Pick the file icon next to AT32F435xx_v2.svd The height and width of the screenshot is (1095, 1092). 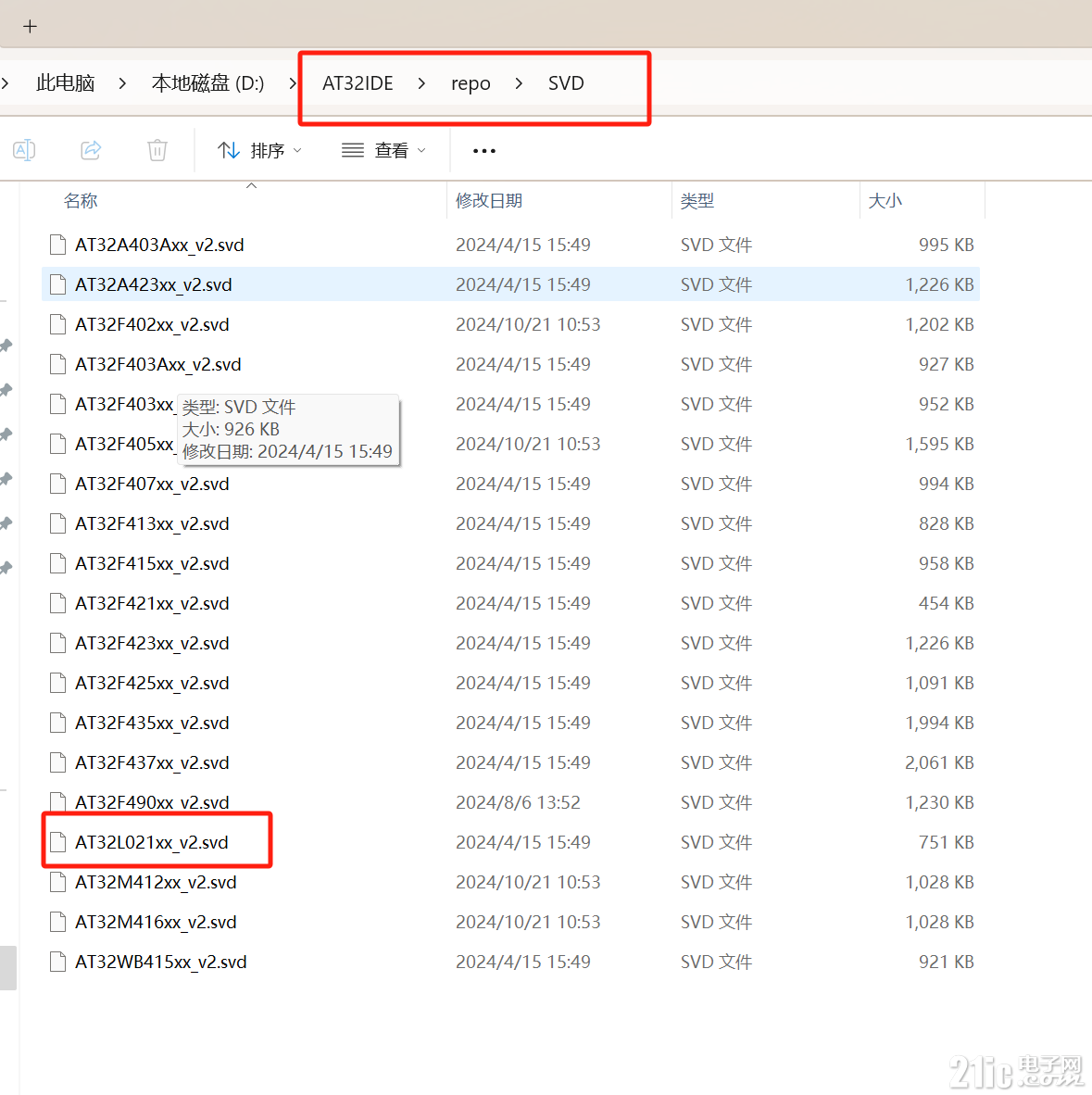(x=58, y=723)
